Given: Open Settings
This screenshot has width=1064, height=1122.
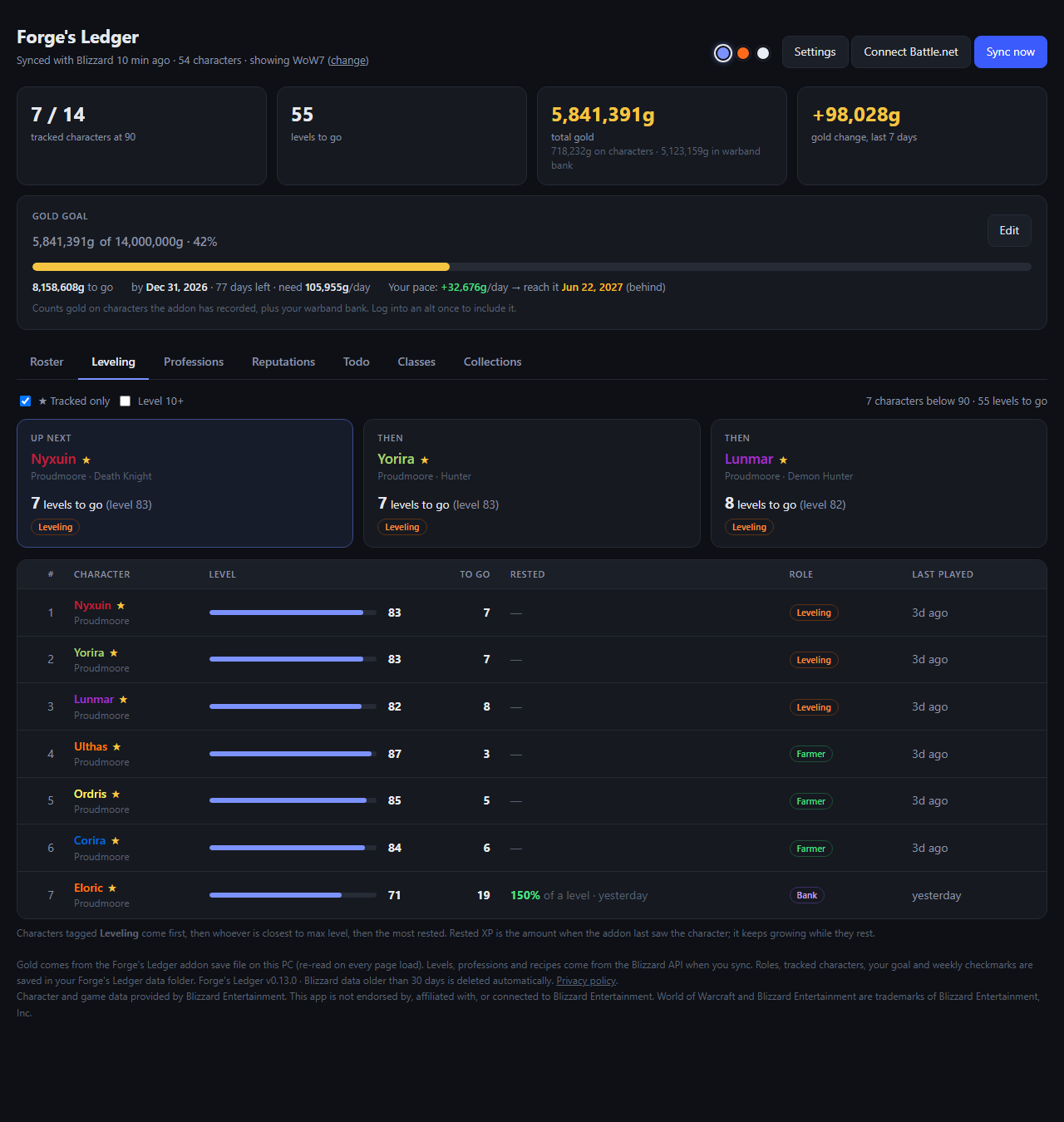Looking at the screenshot, I should (815, 52).
